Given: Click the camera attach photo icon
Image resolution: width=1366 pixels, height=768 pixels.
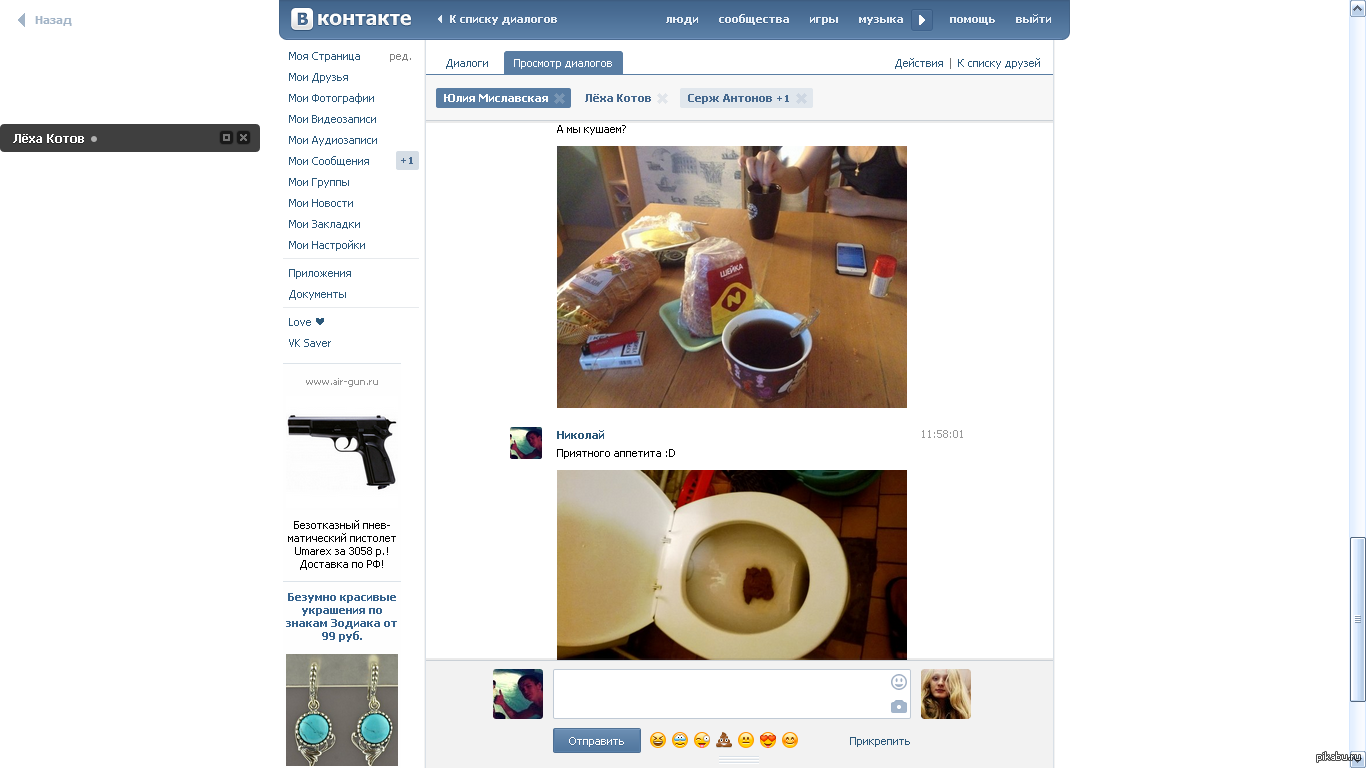Looking at the screenshot, I should point(899,707).
